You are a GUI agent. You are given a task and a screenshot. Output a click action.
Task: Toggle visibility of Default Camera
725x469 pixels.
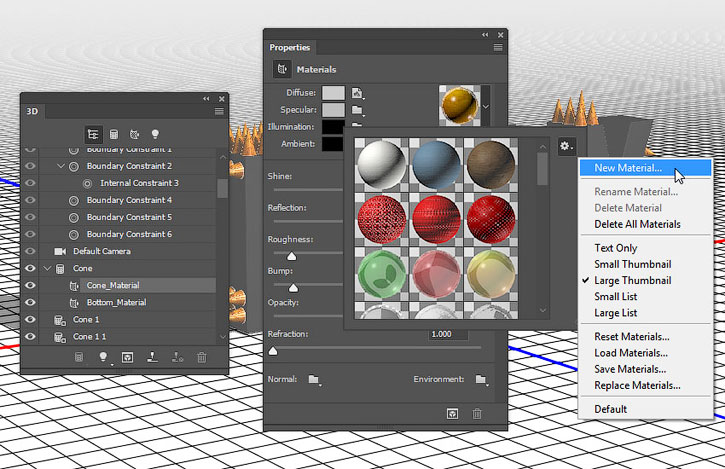pyautogui.click(x=30, y=251)
